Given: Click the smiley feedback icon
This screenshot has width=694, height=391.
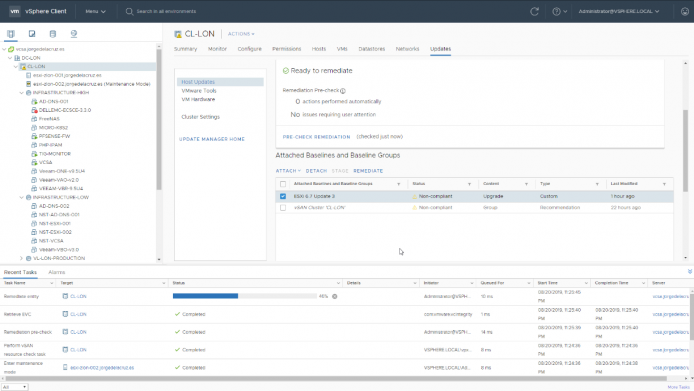Looking at the screenshot, I should pyautogui.click(x=685, y=12).
